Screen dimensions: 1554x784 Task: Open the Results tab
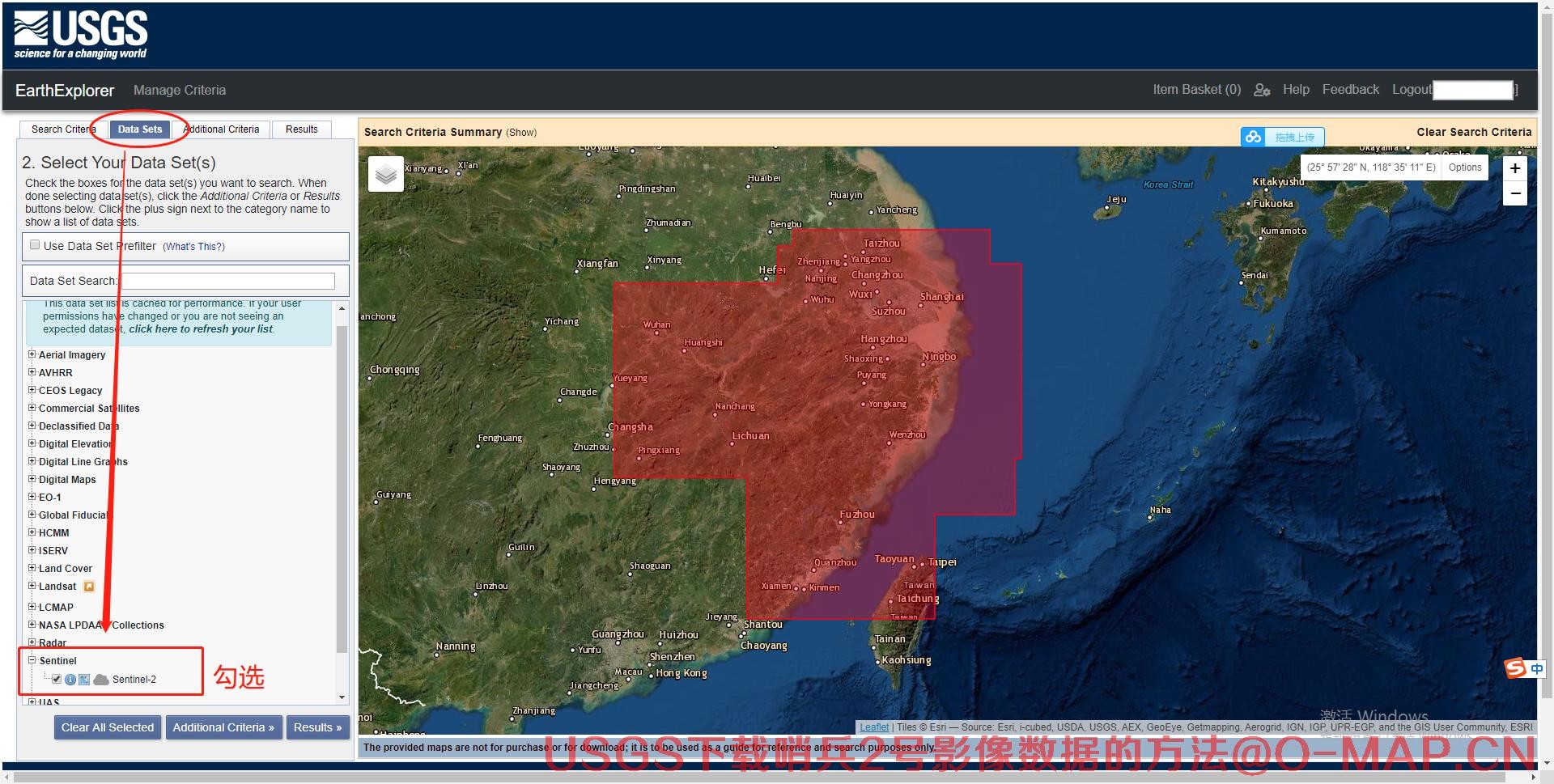tap(301, 129)
